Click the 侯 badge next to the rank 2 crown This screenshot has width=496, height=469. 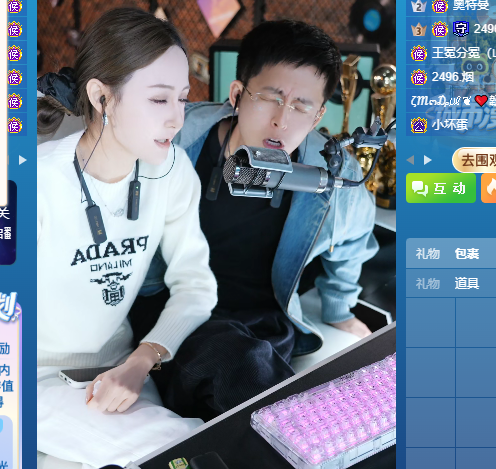click(440, 6)
